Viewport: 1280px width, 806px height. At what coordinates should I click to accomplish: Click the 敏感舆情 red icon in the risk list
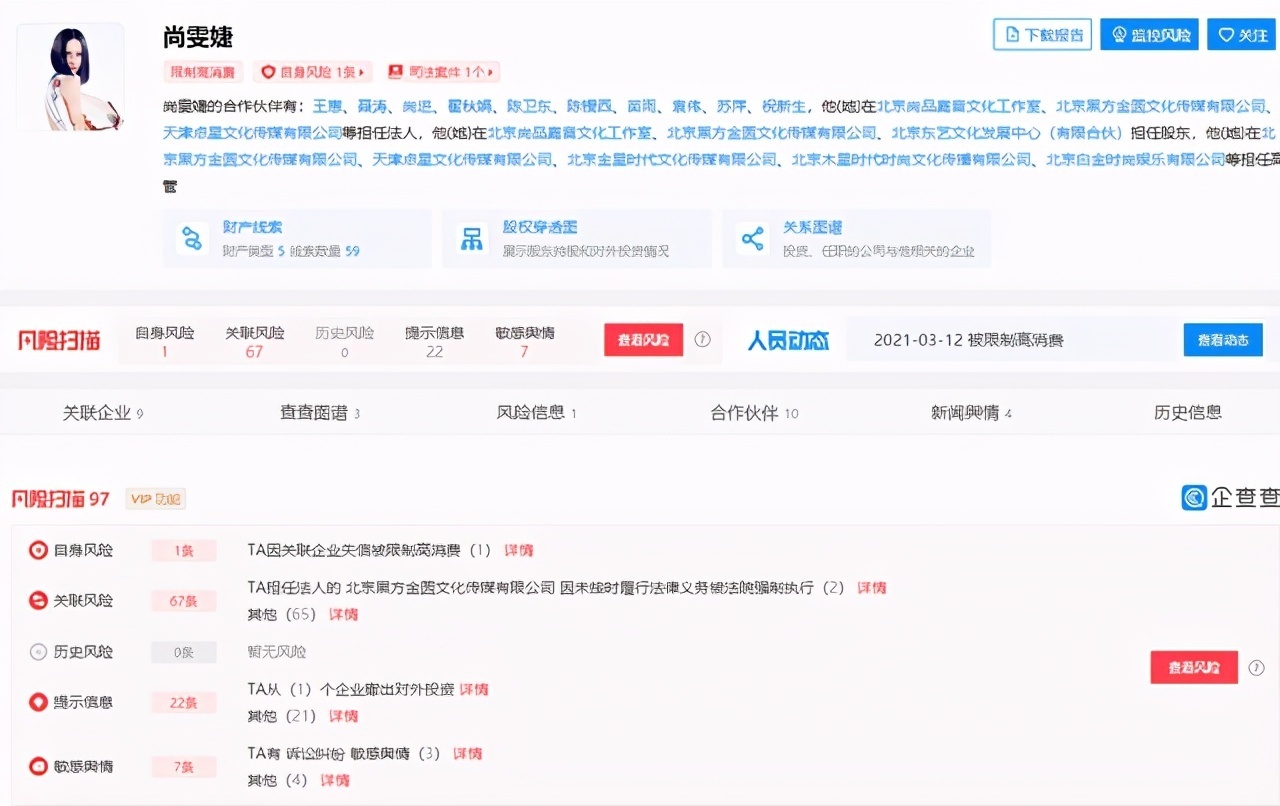click(x=38, y=766)
